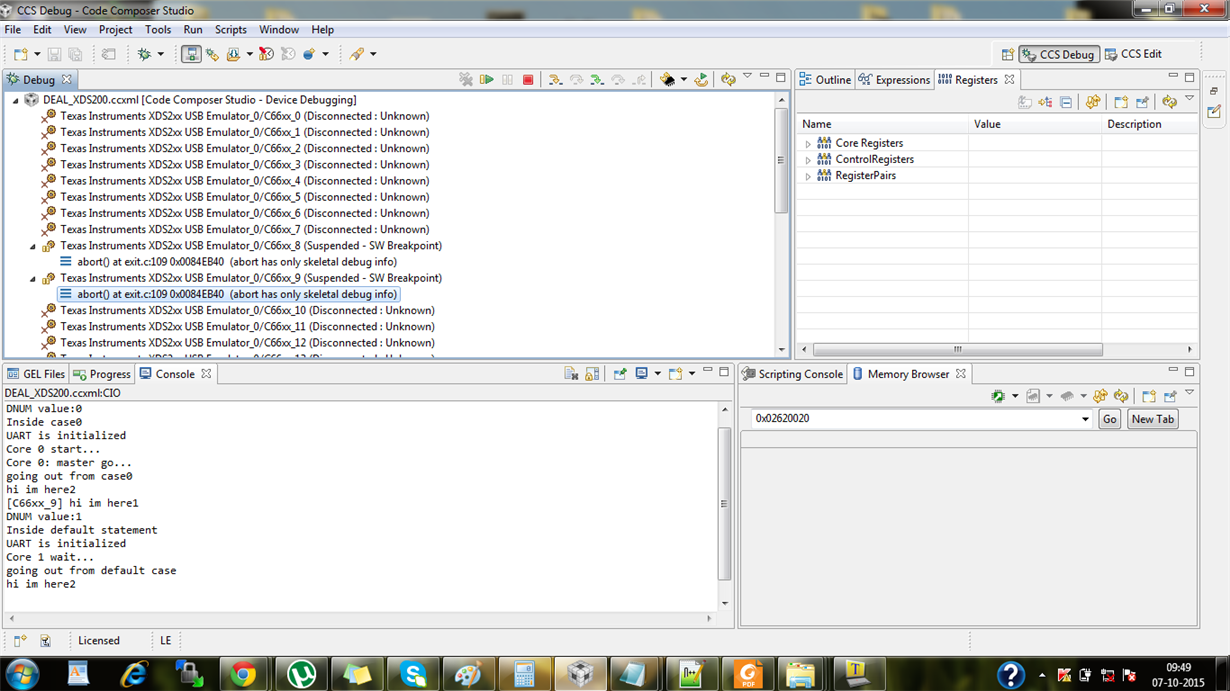This screenshot has height=691, width=1230.
Task: Close the Registers tab
Action: point(1009,80)
